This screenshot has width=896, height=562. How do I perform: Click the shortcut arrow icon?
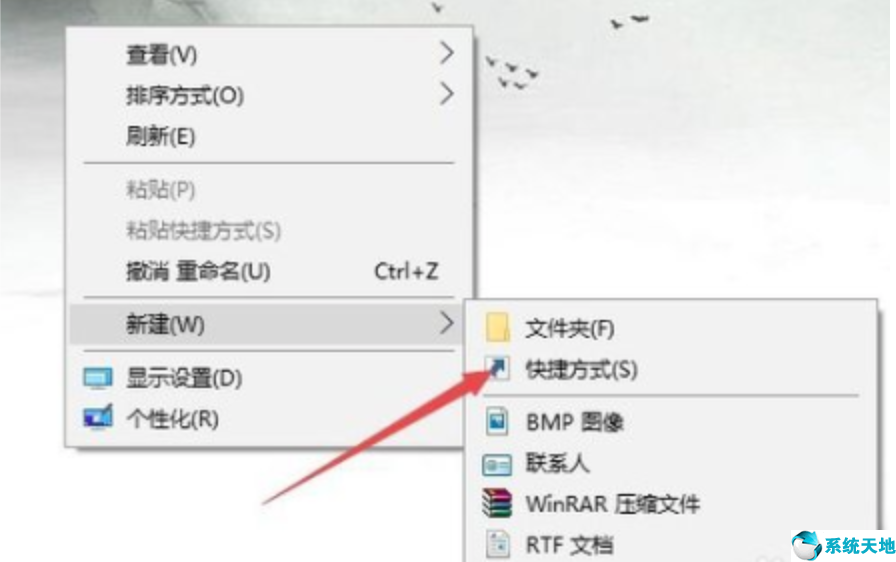497,368
